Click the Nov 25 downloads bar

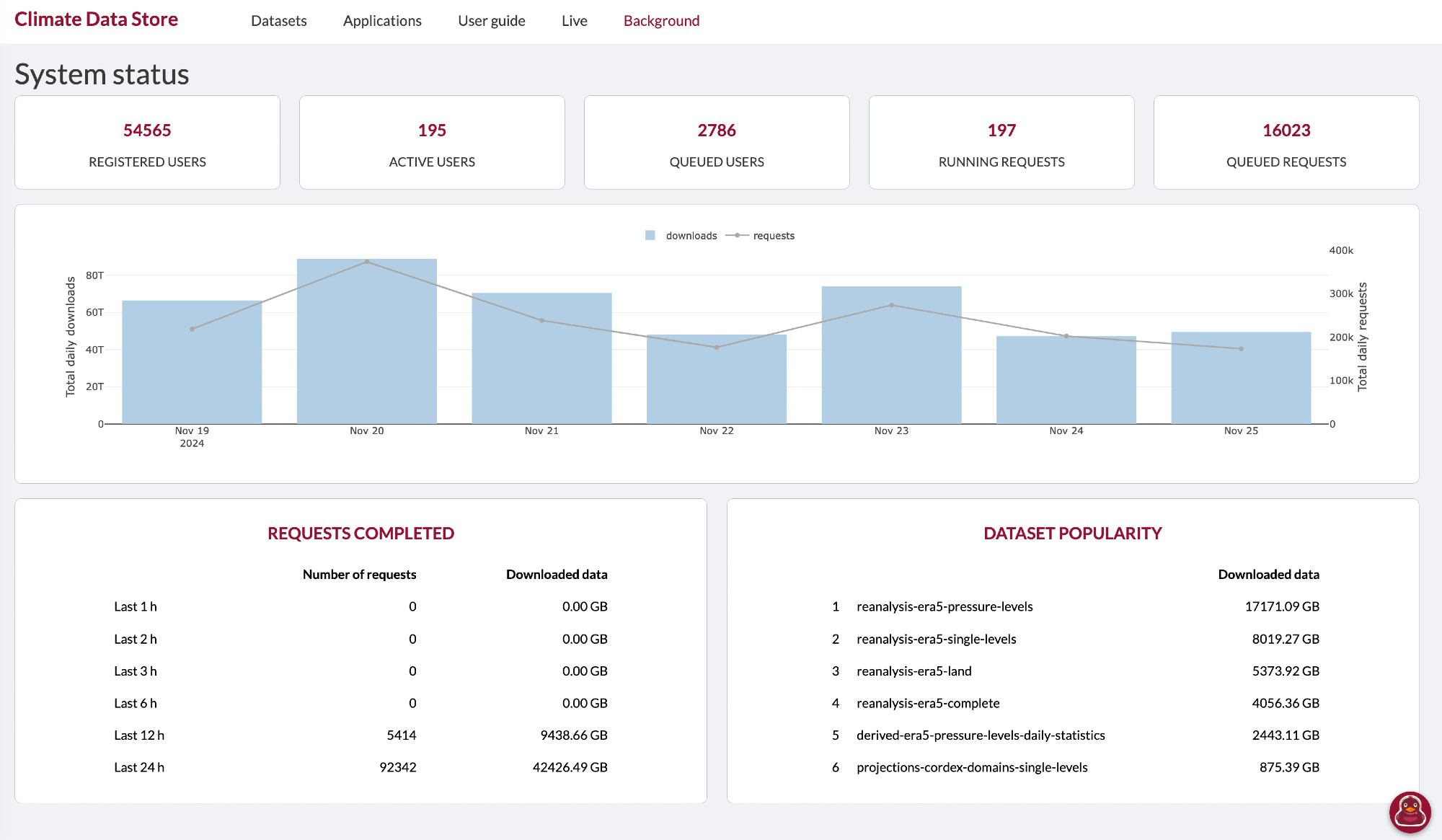1241,378
